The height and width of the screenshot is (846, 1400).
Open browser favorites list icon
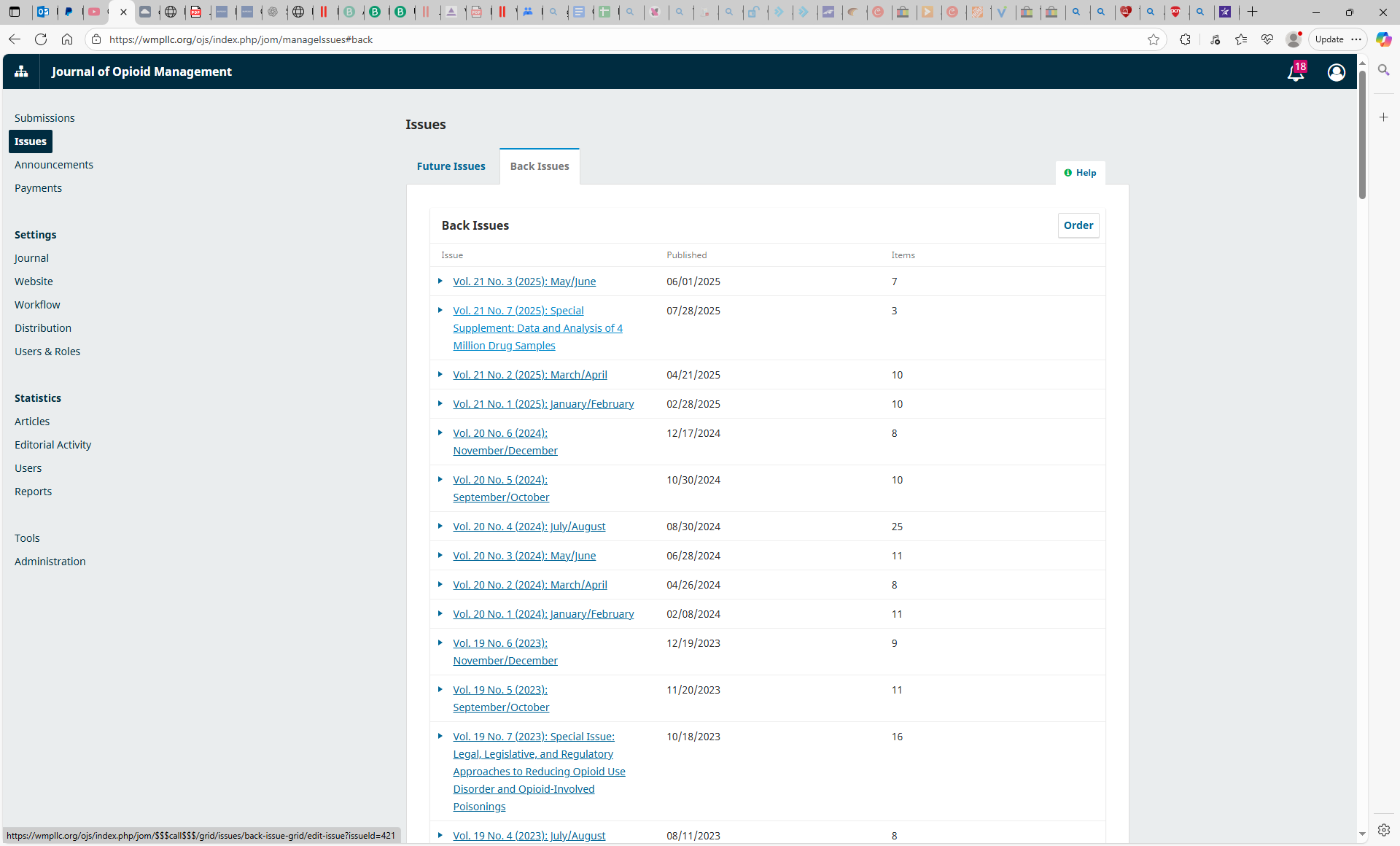coord(1241,39)
